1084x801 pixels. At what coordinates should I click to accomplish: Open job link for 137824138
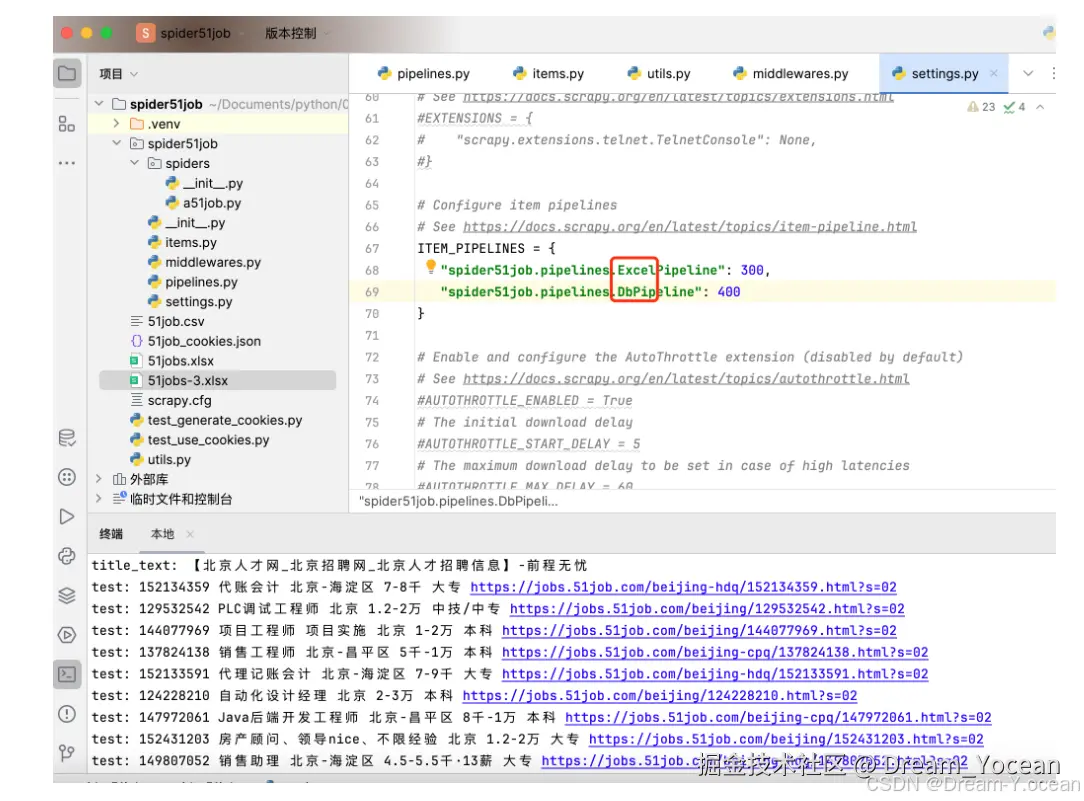(x=715, y=652)
